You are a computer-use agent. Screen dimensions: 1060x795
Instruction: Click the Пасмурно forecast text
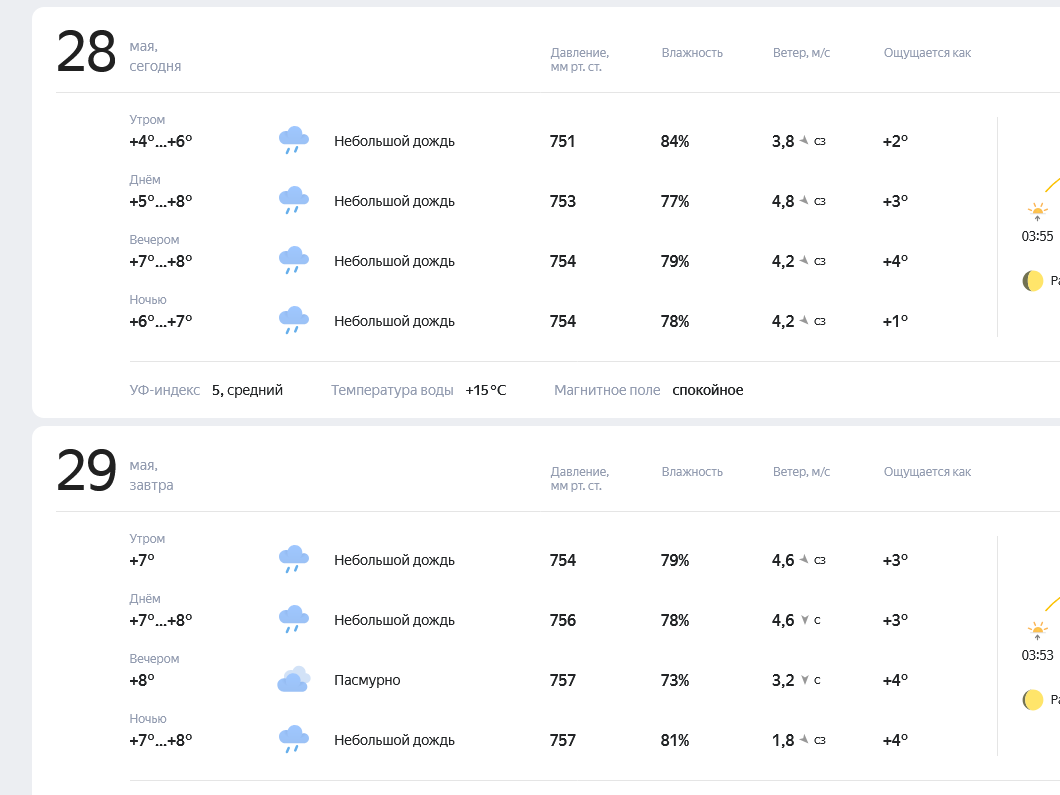tap(367, 680)
